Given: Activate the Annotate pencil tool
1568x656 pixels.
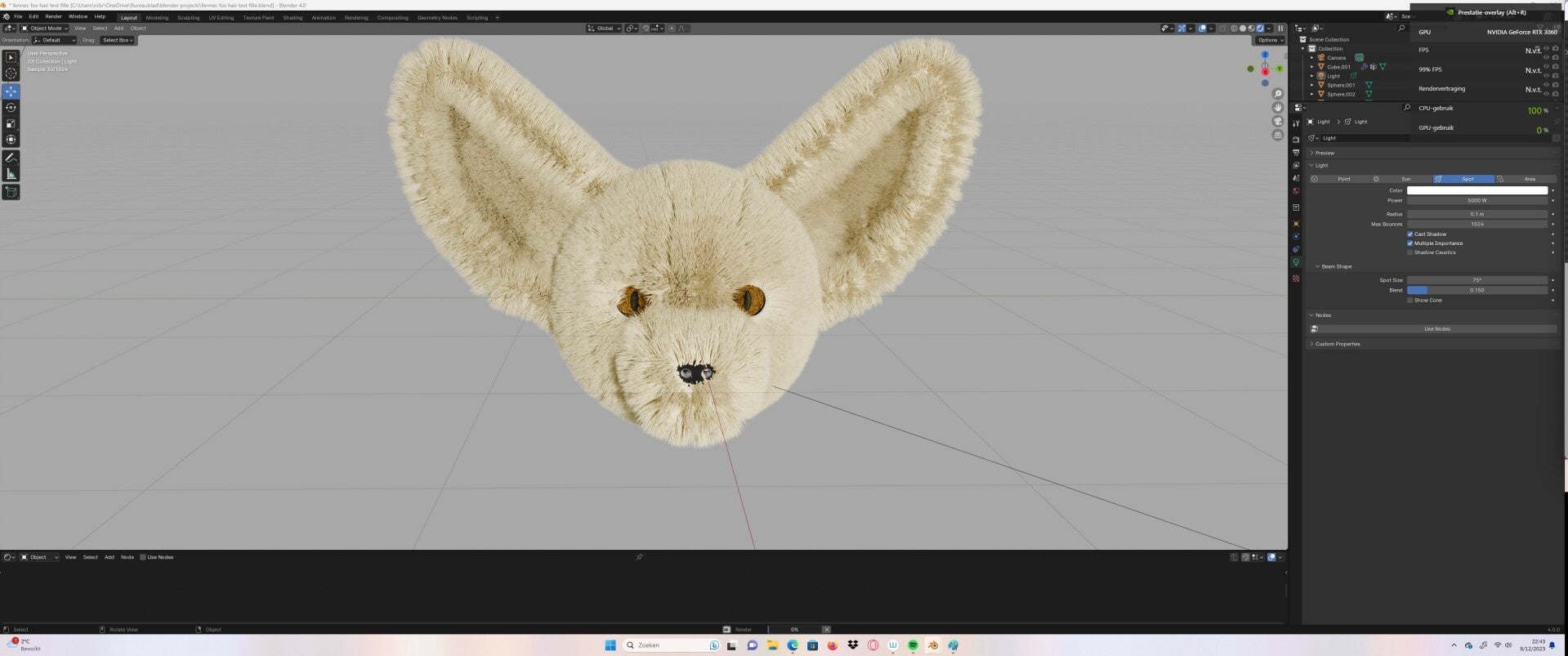Looking at the screenshot, I should (11, 157).
